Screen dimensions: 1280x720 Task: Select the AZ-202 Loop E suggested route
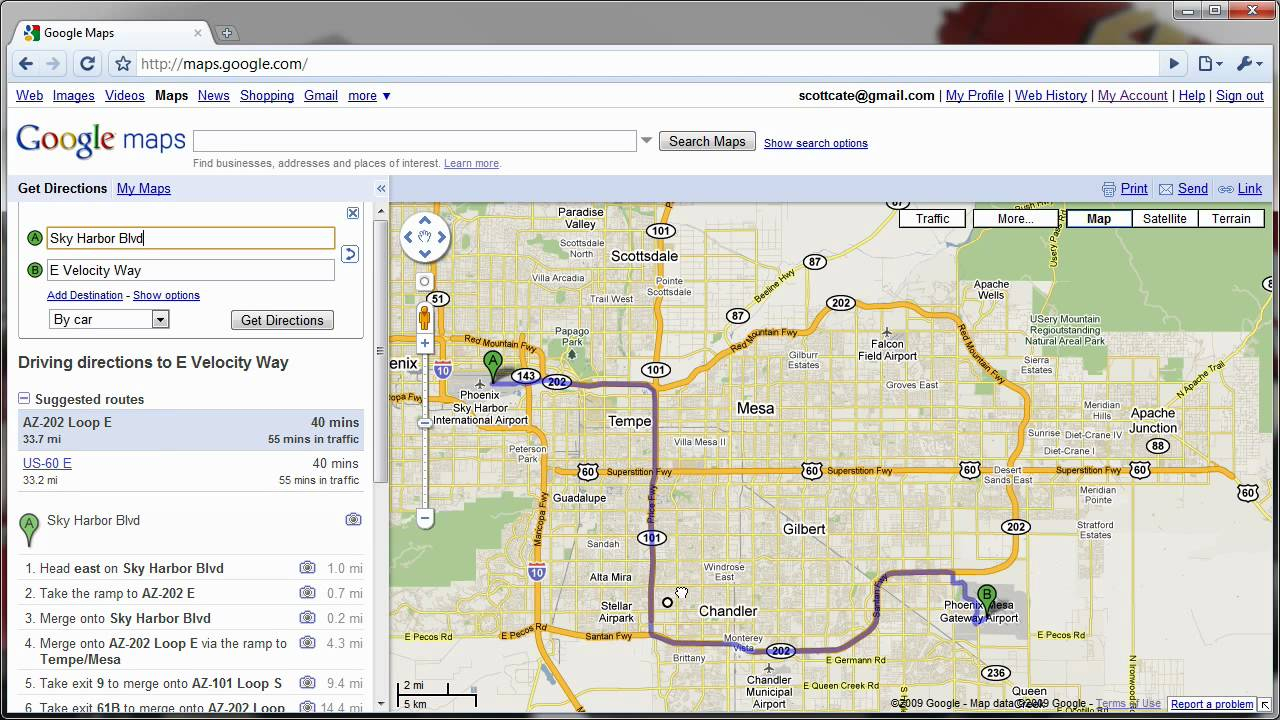click(x=191, y=430)
